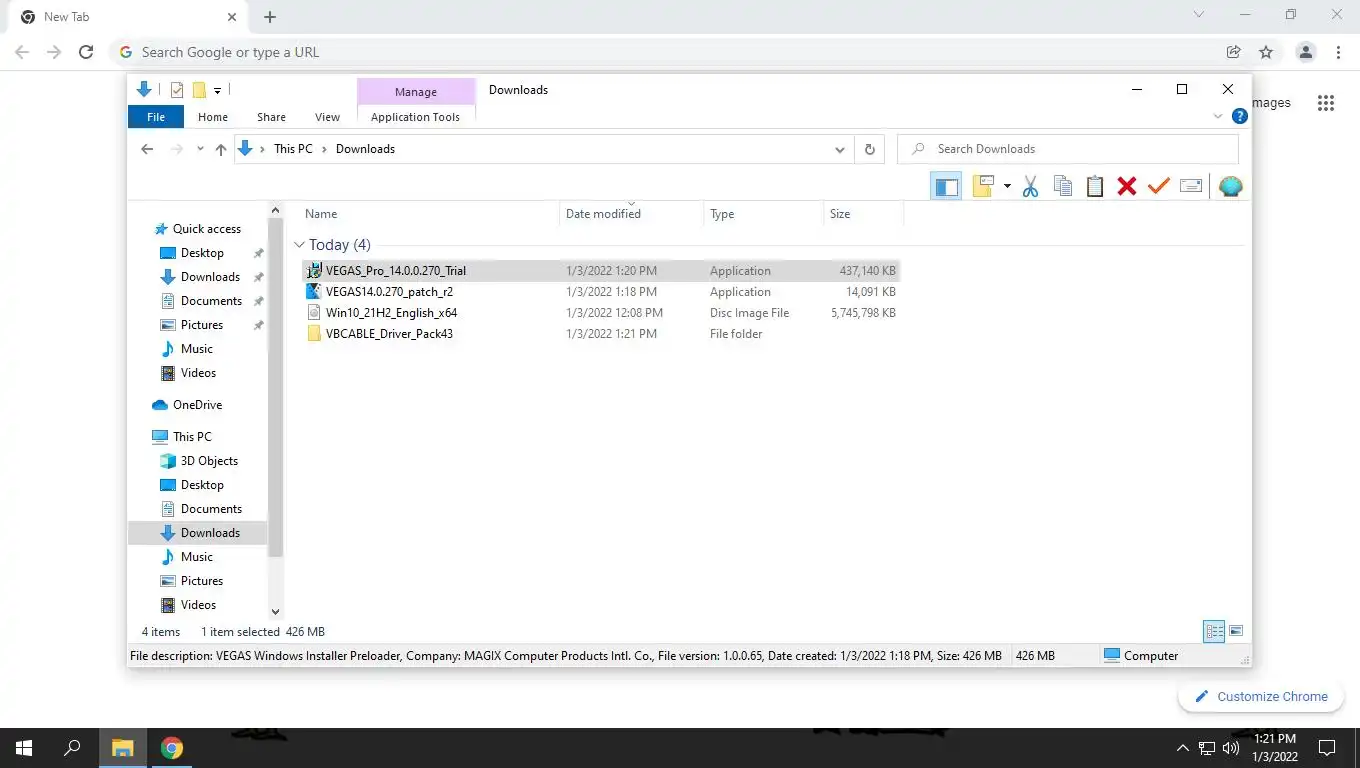This screenshot has height=768, width=1360.
Task: Click the taskbar Search icon
Action: click(x=72, y=748)
